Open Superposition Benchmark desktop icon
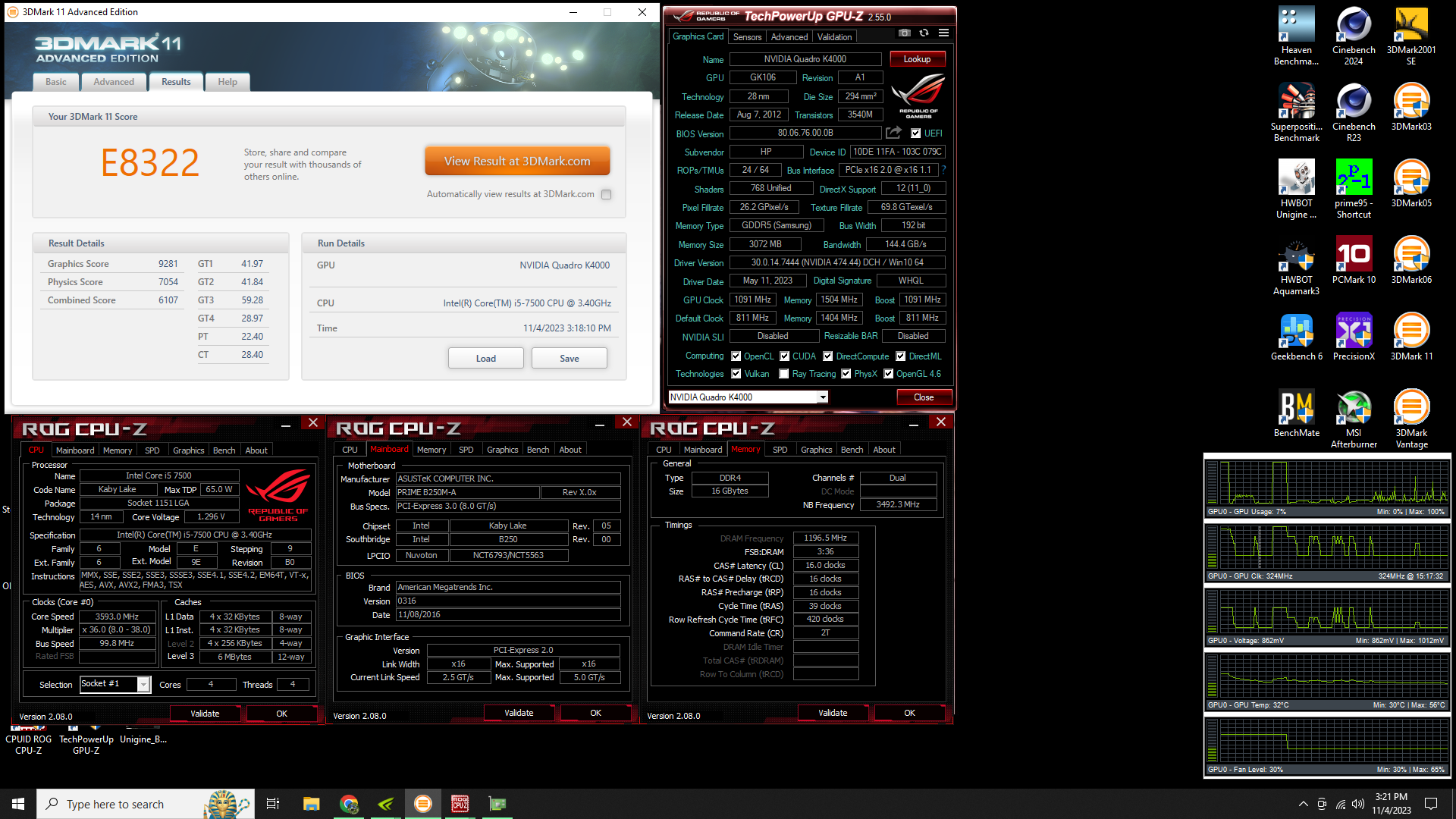Viewport: 1456px width, 819px height. click(1296, 112)
